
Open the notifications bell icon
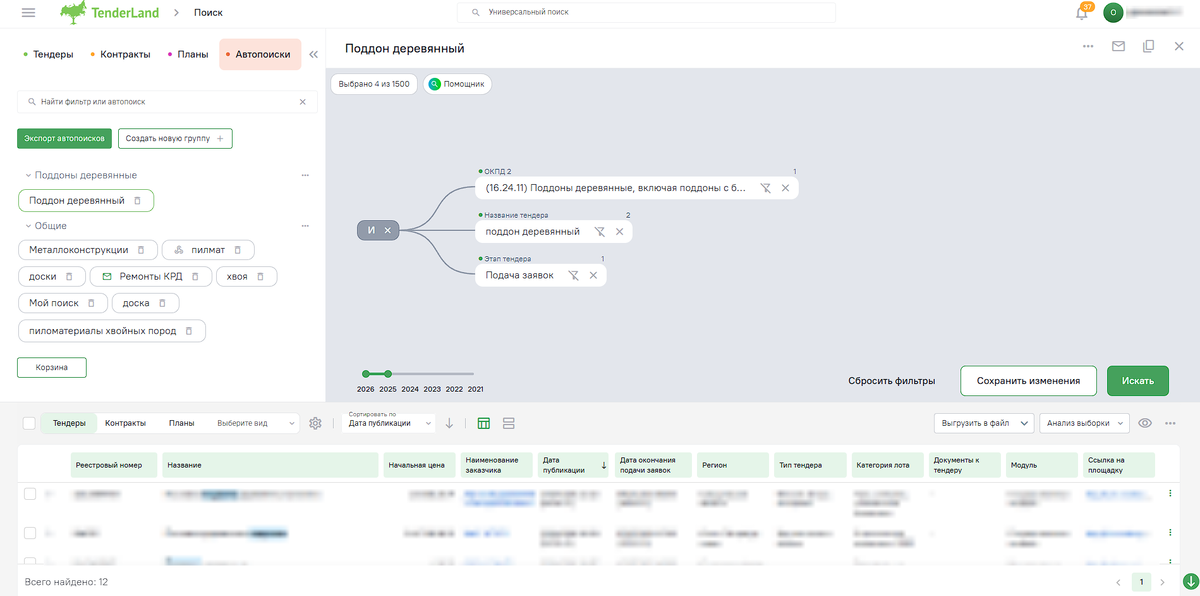1082,13
